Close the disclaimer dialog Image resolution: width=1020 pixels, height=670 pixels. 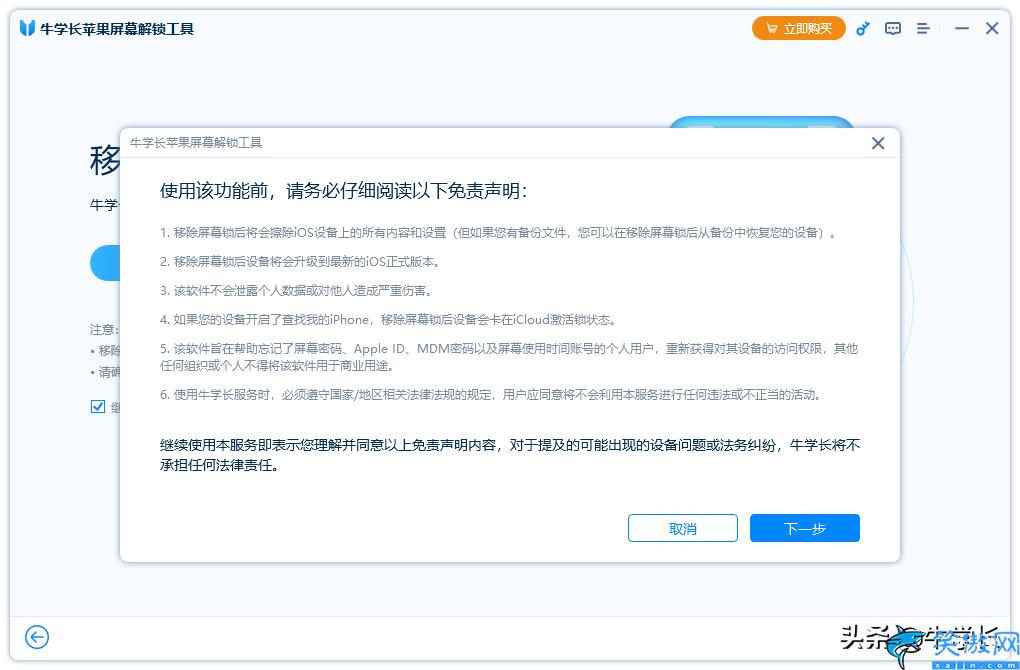click(878, 143)
